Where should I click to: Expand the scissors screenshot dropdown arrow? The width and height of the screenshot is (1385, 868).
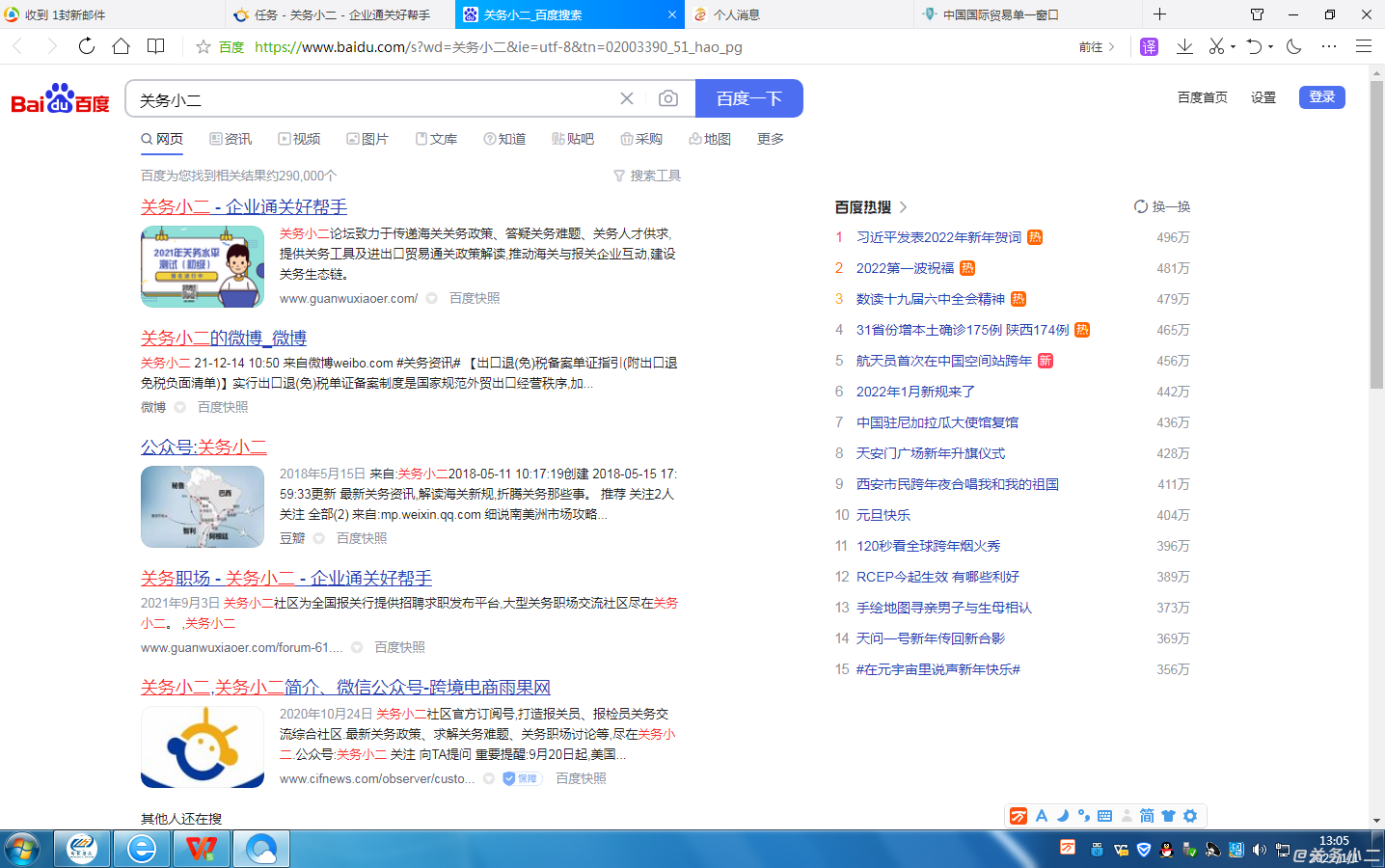[x=1233, y=47]
